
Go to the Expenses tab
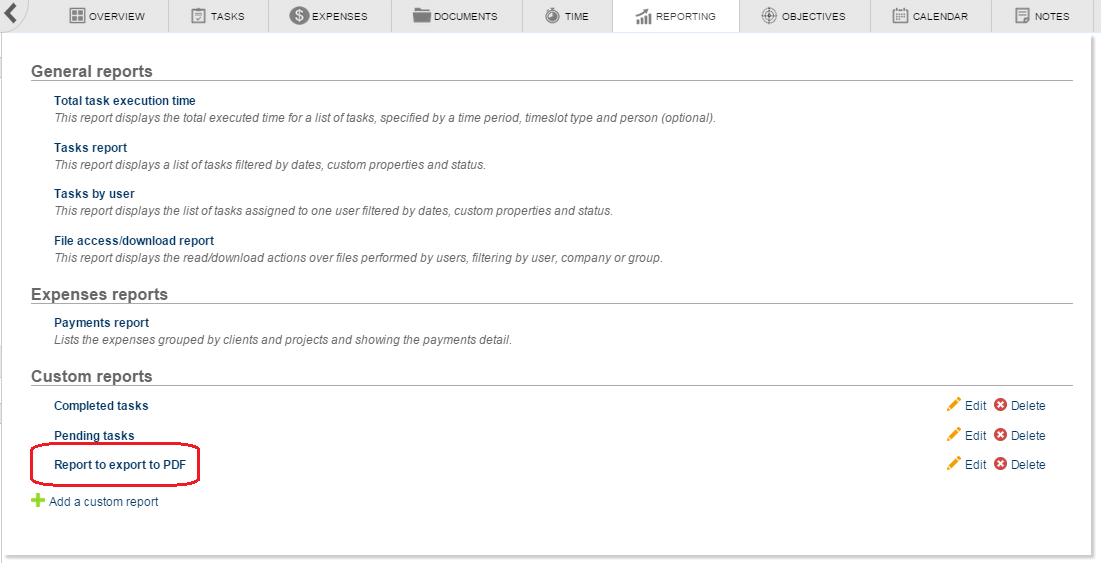pyautogui.click(x=328, y=16)
